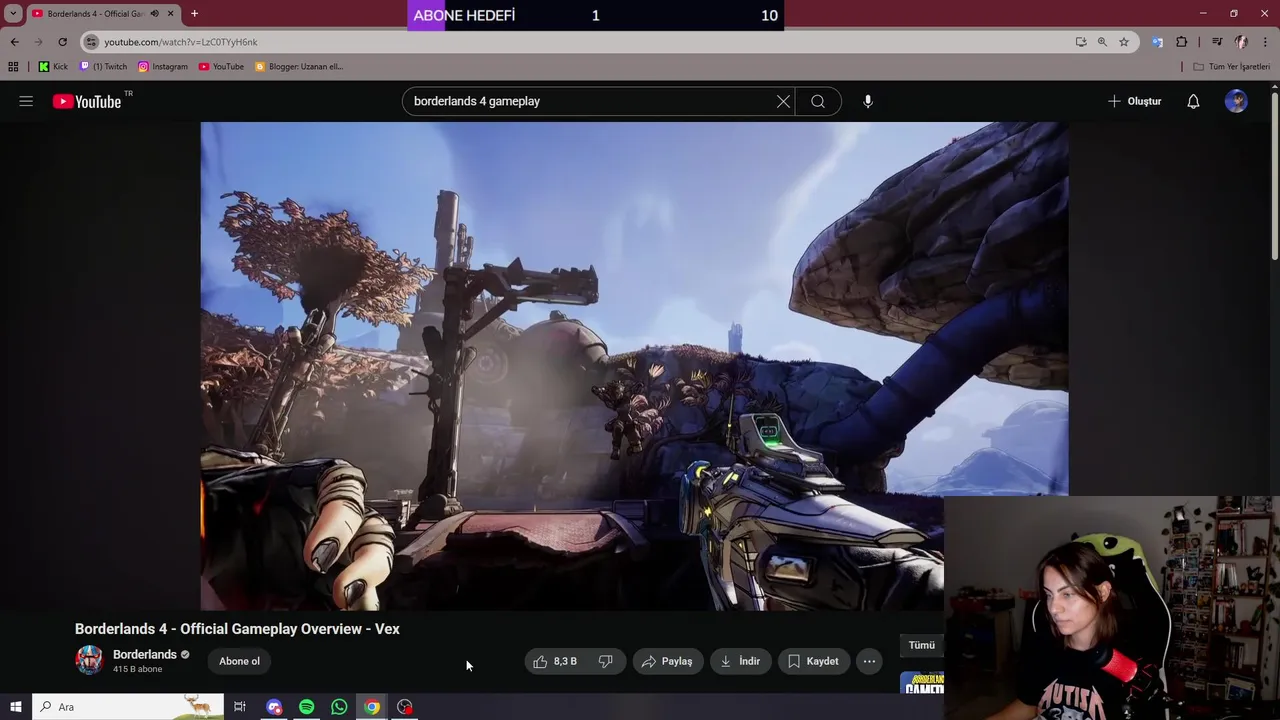
Task: Clear the search box with X
Action: coord(783,101)
